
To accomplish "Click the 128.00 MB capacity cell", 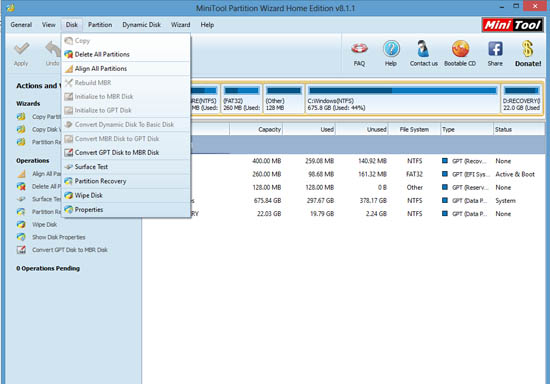I will (x=267, y=187).
